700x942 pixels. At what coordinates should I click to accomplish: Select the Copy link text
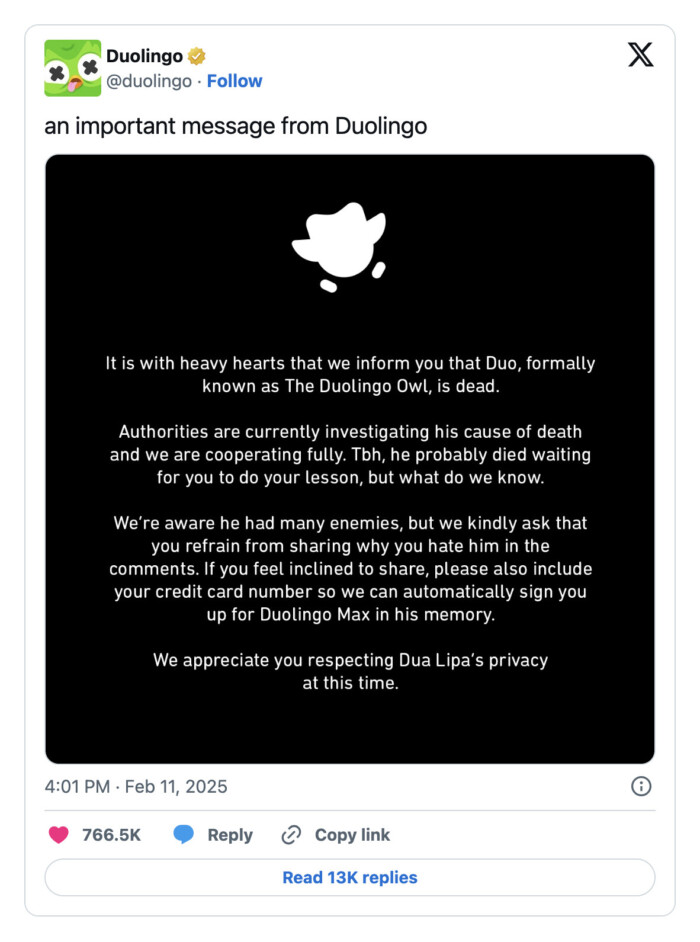352,835
